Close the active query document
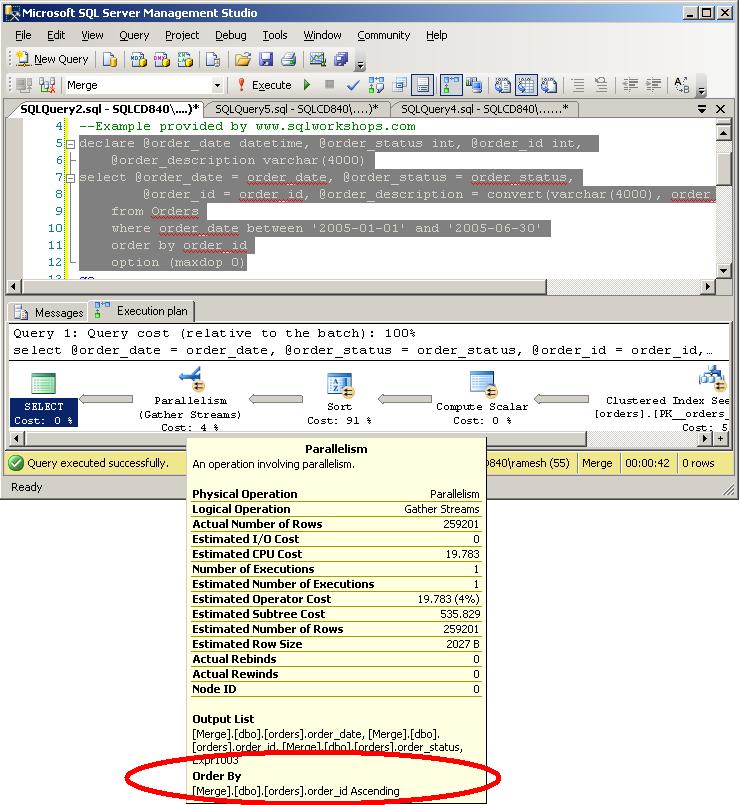 720,109
